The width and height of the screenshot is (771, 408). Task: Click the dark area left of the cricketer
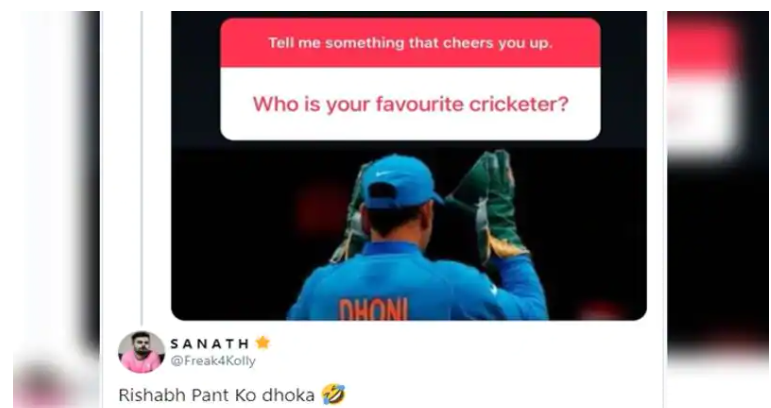pos(246,236)
